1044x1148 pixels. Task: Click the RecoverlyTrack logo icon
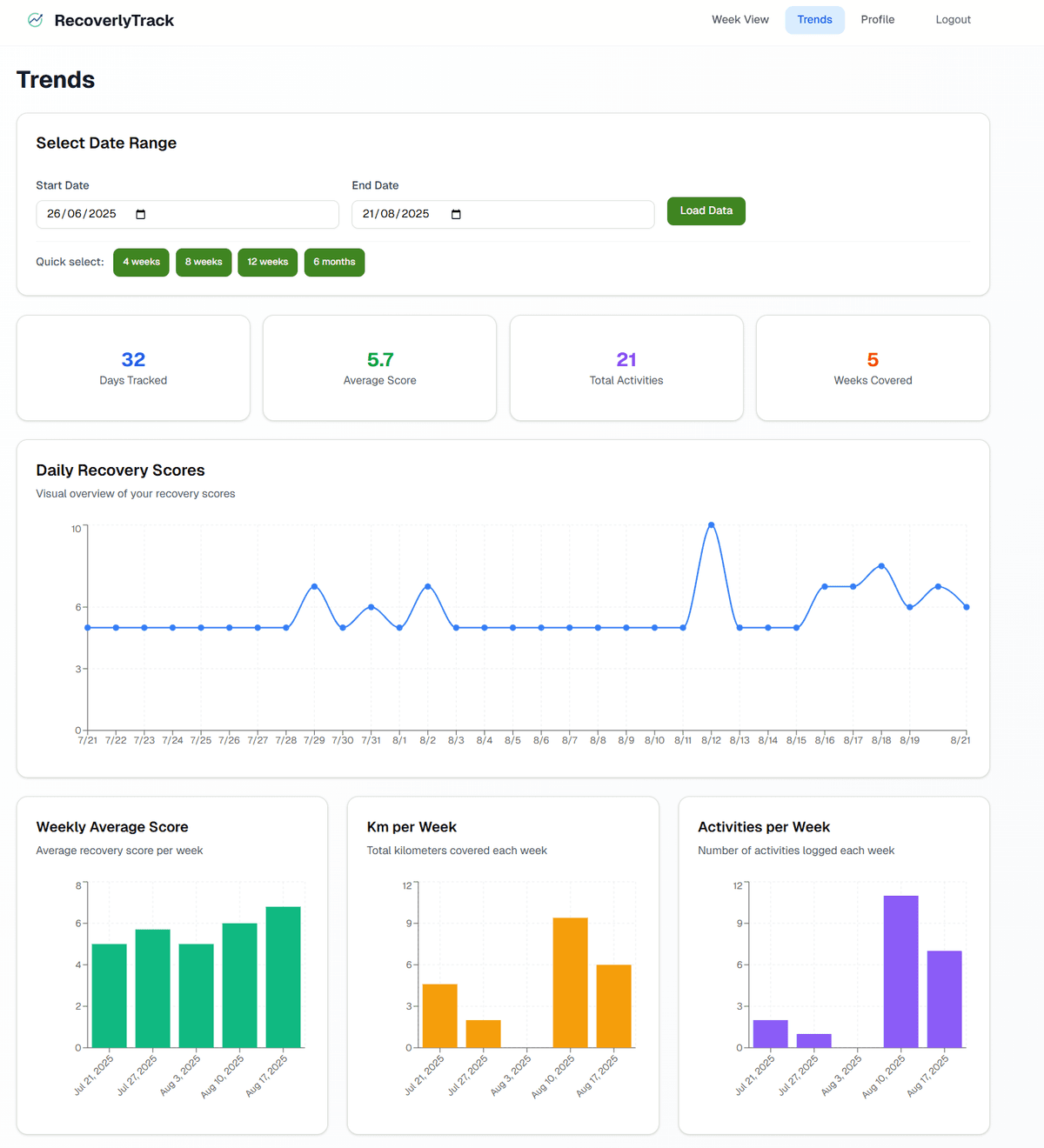35,18
